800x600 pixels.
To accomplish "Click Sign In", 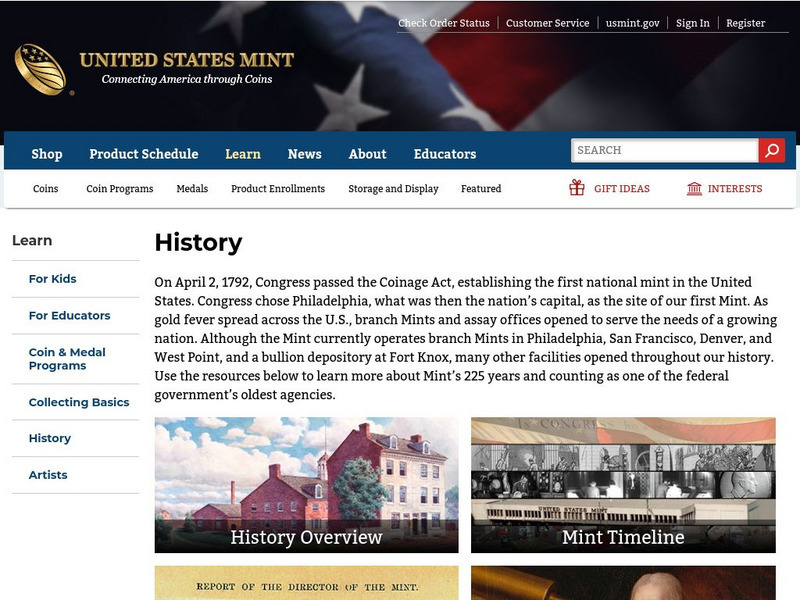I will 693,23.
